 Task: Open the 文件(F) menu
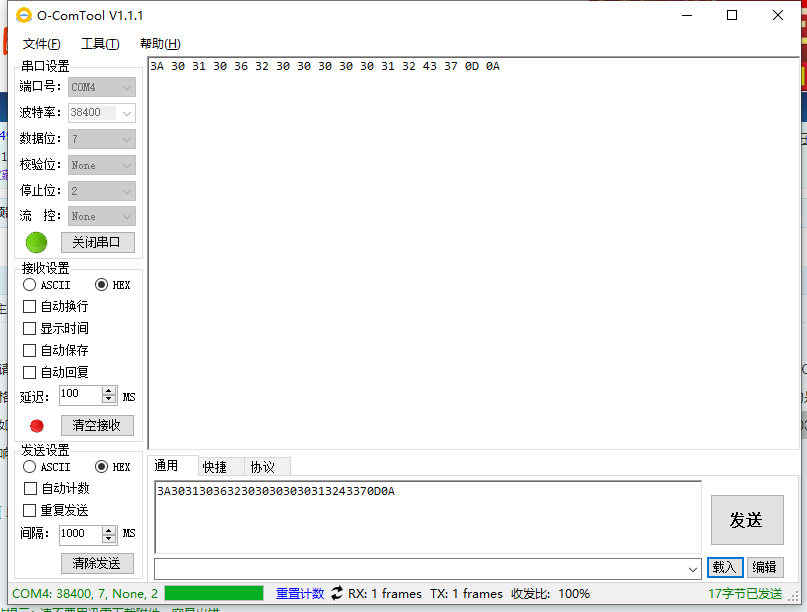41,44
